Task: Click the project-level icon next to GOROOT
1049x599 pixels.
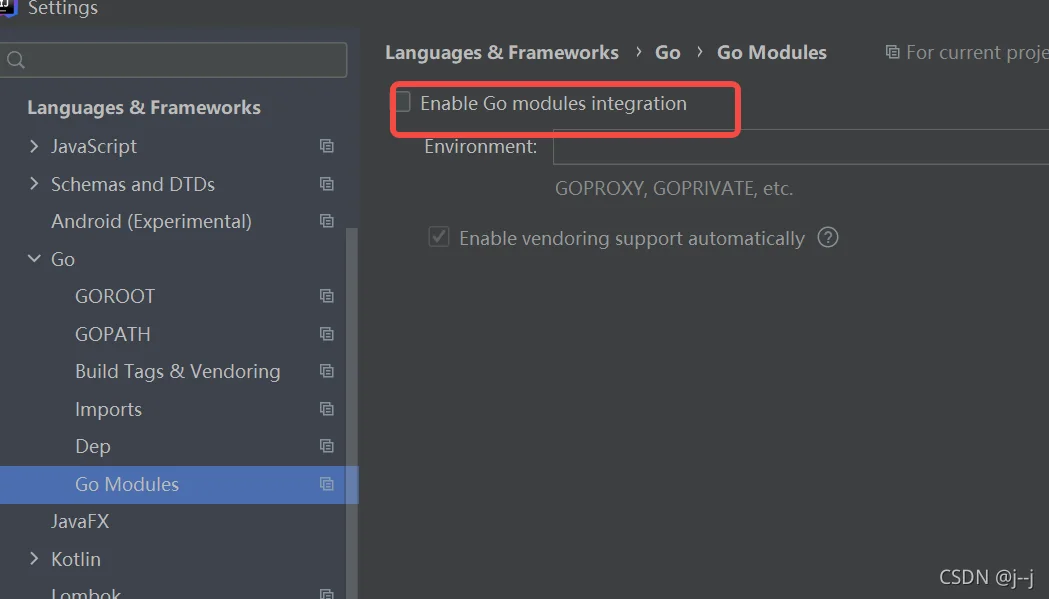Action: coord(326,296)
